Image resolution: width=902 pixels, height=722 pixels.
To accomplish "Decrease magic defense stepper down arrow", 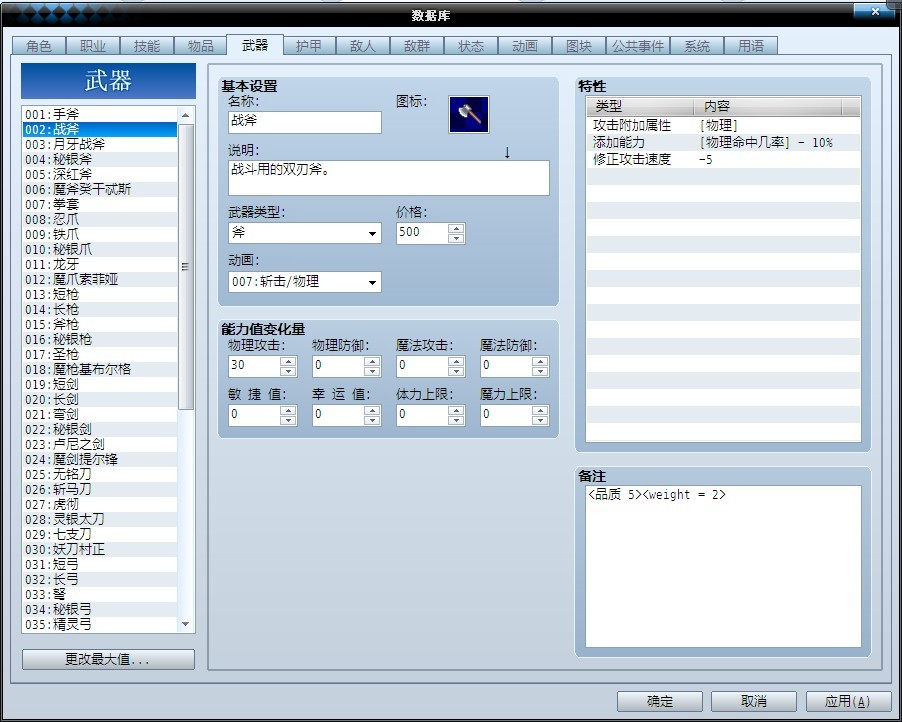I will (540, 371).
